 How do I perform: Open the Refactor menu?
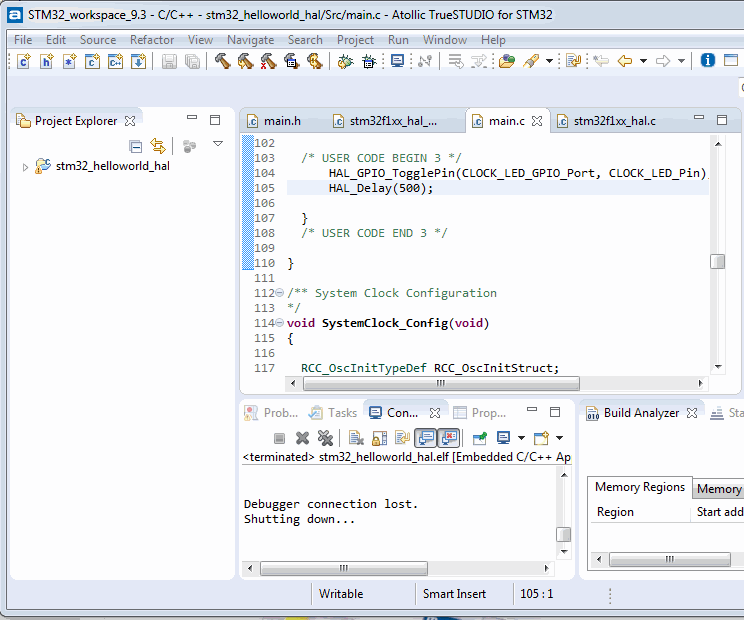152,40
